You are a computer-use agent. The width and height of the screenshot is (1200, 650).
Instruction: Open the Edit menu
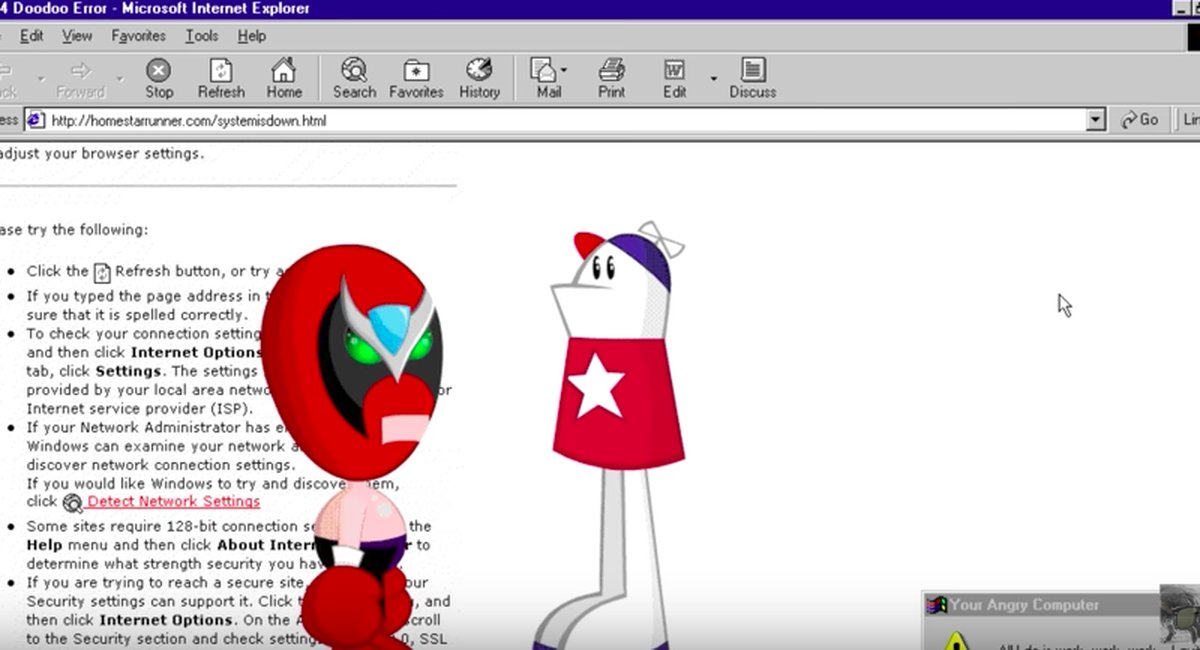[31, 36]
